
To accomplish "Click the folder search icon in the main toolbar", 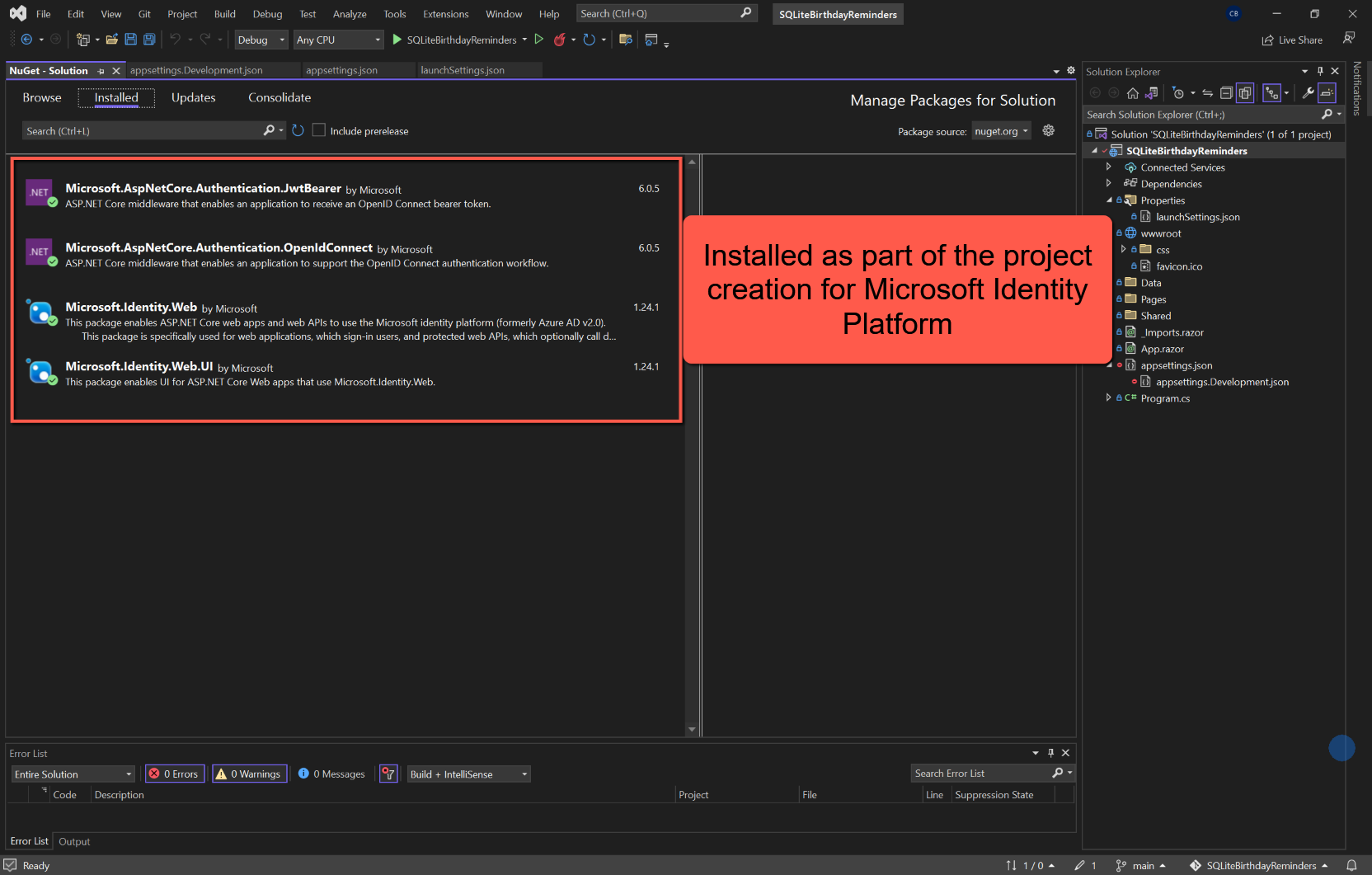I will tap(626, 40).
